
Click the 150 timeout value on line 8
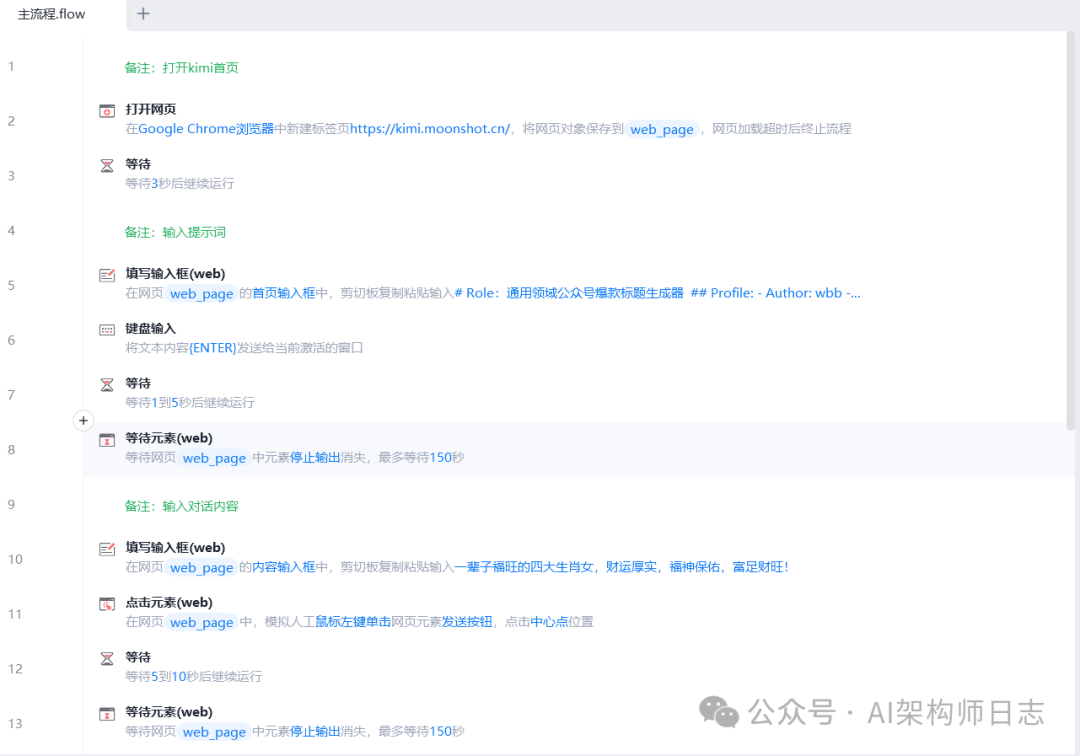click(x=440, y=458)
